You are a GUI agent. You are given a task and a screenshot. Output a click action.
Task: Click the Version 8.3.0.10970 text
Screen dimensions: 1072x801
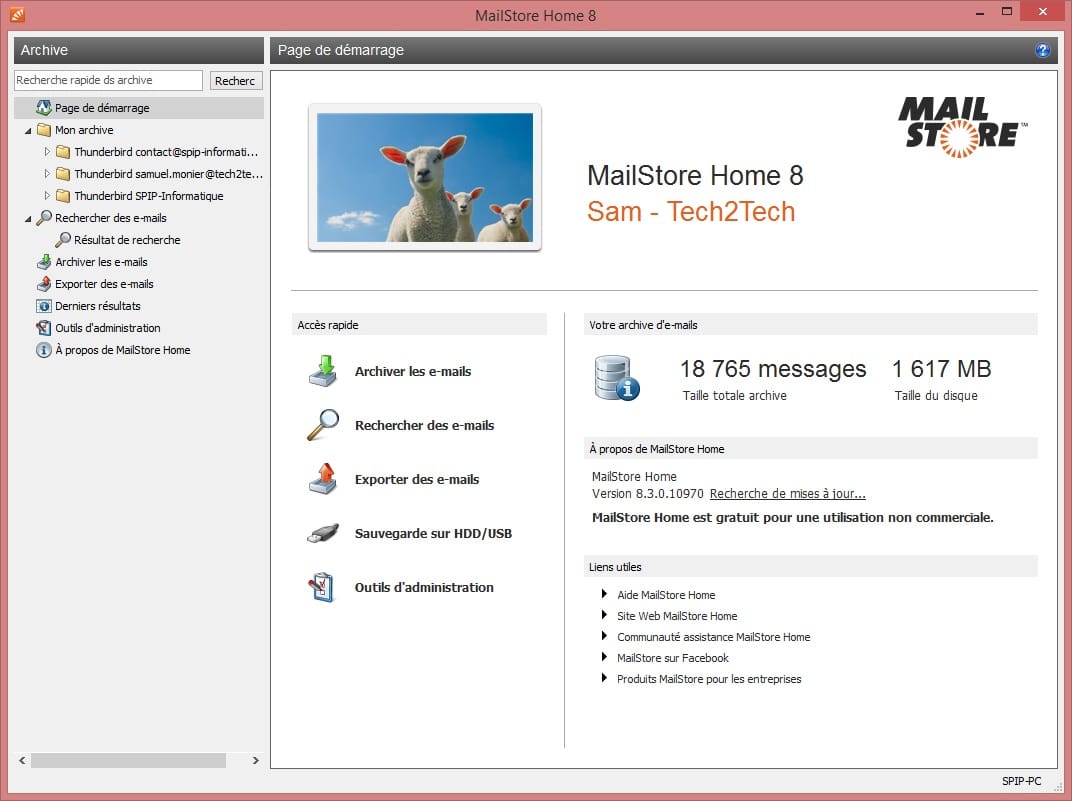click(x=647, y=493)
